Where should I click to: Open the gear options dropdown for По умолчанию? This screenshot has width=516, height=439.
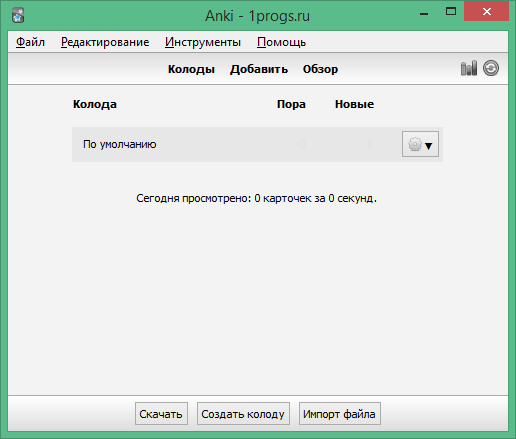[420, 144]
